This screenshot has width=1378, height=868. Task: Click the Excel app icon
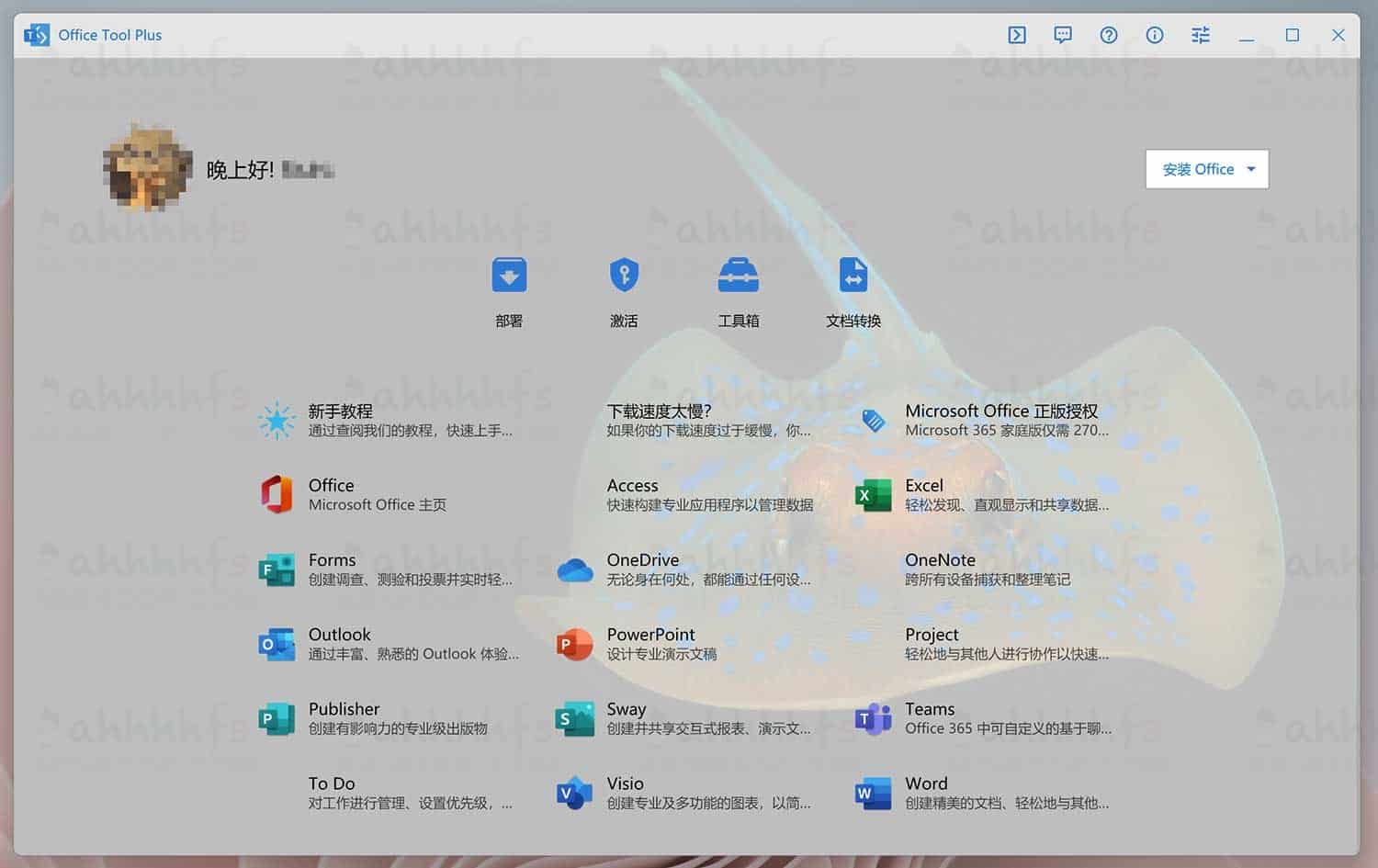click(x=874, y=495)
